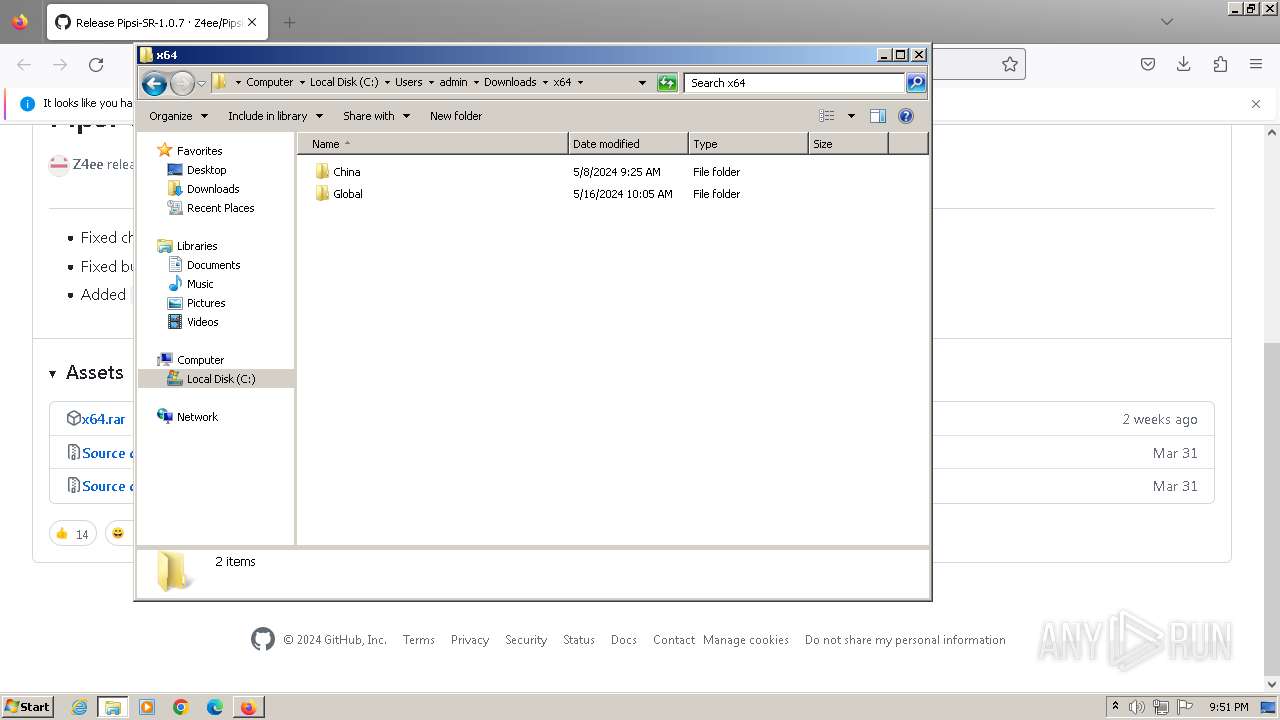Click the New folder button
1280x720 pixels.
[456, 116]
